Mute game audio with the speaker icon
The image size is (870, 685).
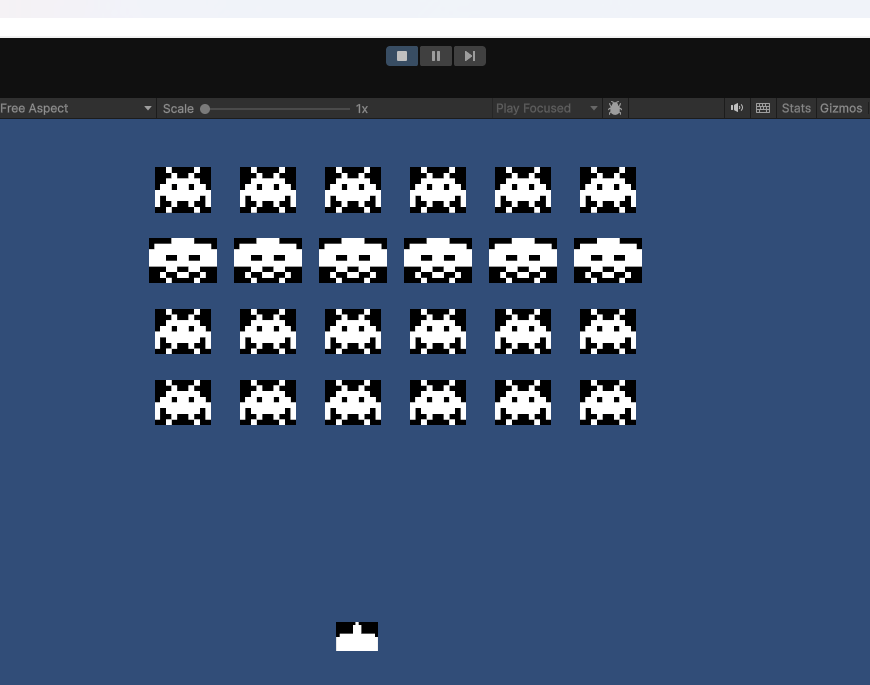coord(737,108)
